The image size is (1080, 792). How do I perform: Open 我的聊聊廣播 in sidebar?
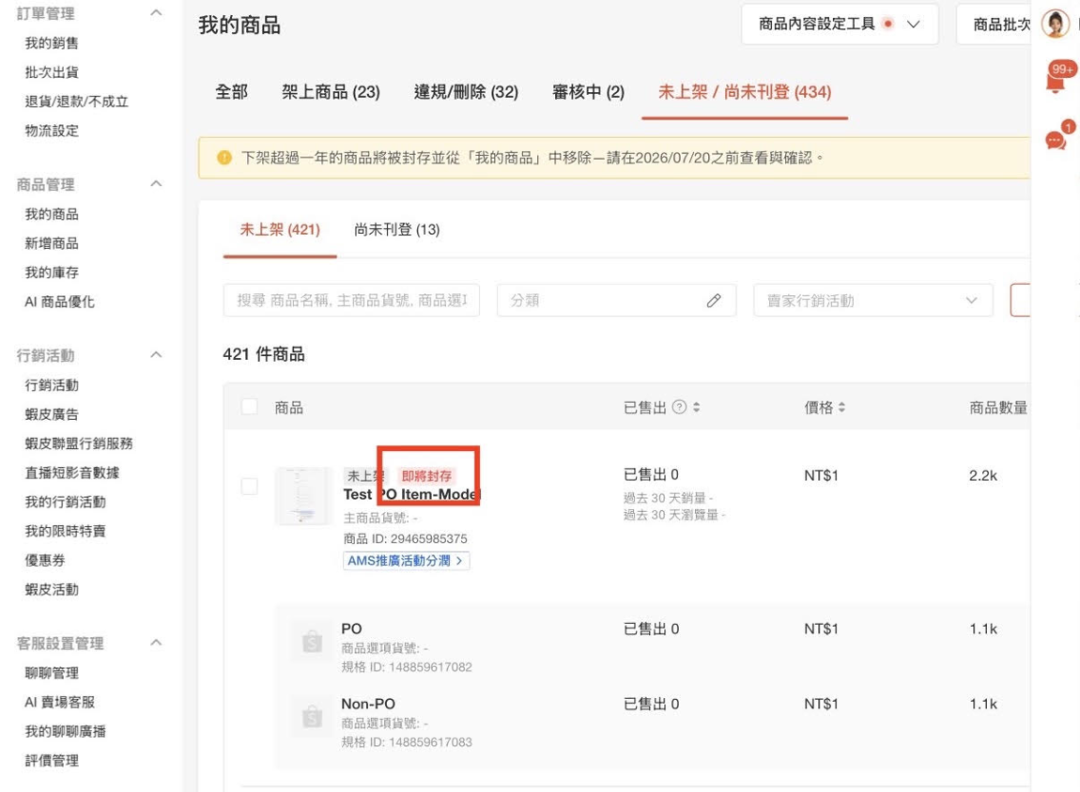pos(65,731)
